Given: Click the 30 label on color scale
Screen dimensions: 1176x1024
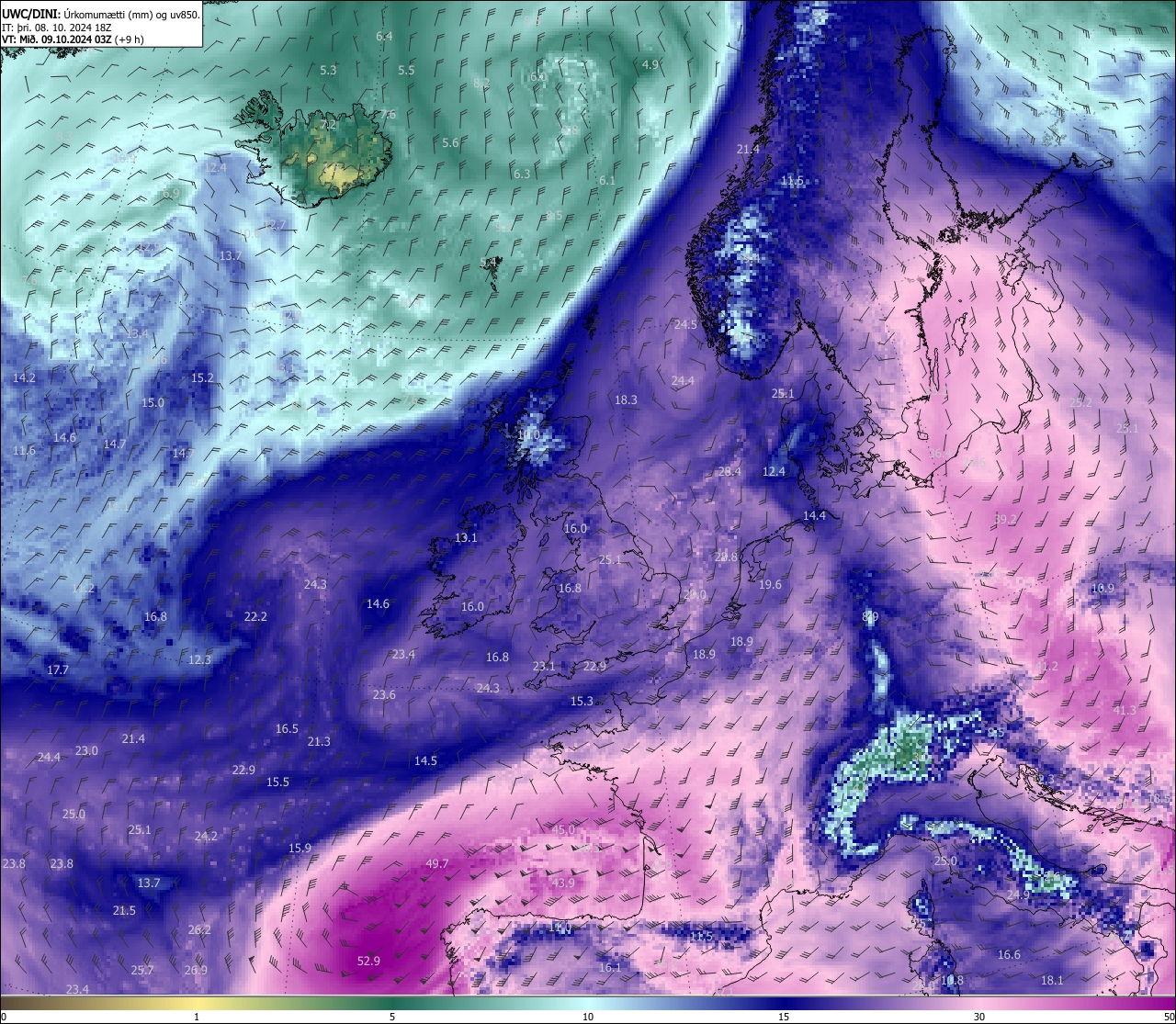Looking at the screenshot, I should pyautogui.click(x=979, y=1017).
